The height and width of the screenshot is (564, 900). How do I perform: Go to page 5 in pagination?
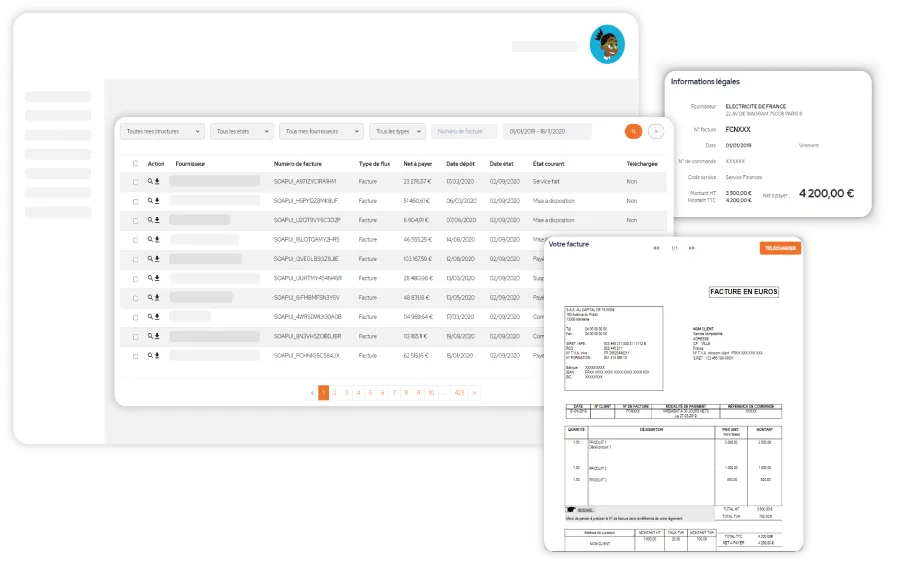coord(371,393)
